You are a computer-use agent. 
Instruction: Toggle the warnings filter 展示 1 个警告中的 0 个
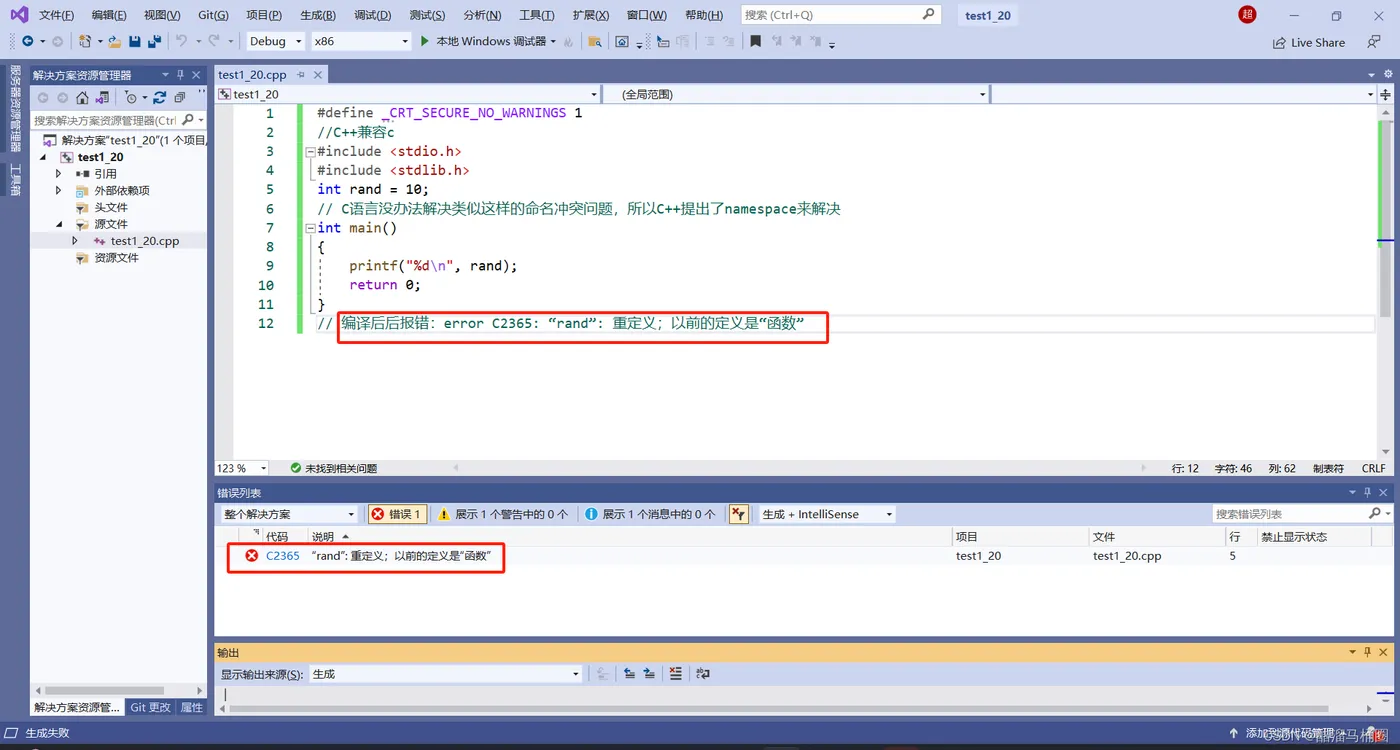coord(503,514)
